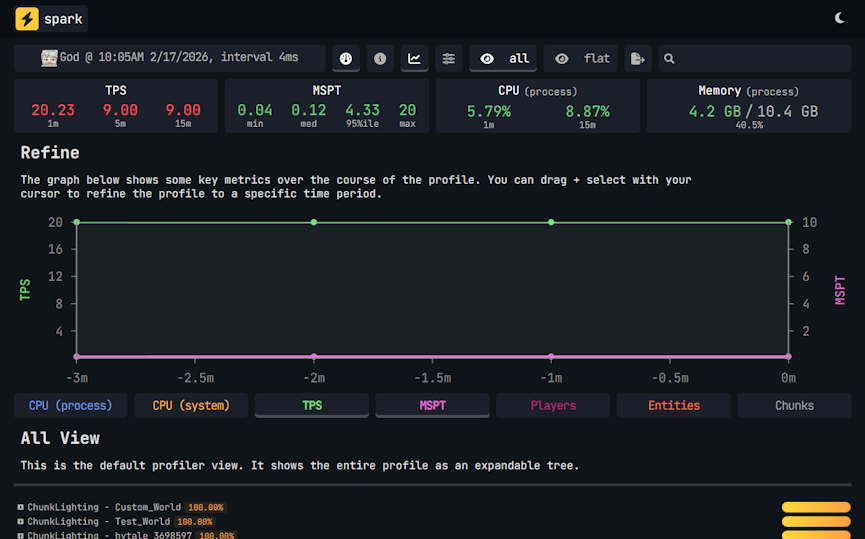865x539 pixels.
Task: Expand the ChunkLighting - Custom_World node
Action: (x=20, y=507)
